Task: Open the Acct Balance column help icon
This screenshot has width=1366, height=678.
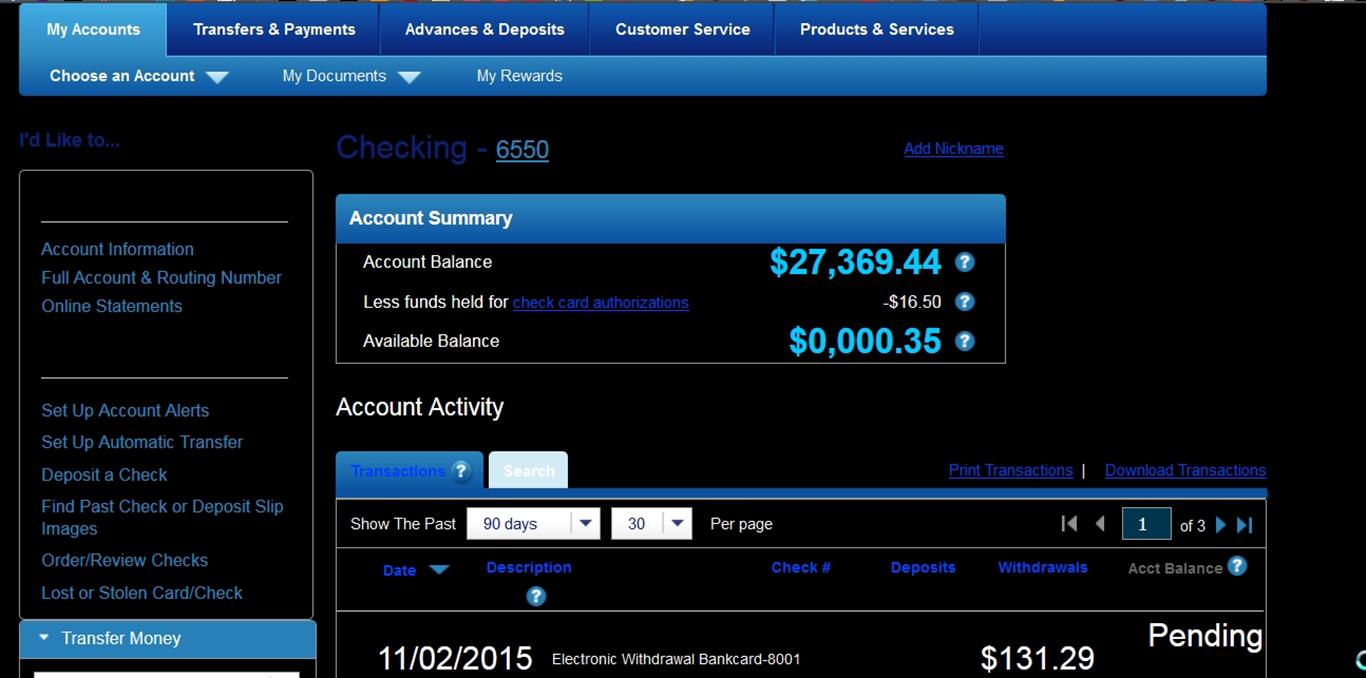Action: [x=1237, y=566]
